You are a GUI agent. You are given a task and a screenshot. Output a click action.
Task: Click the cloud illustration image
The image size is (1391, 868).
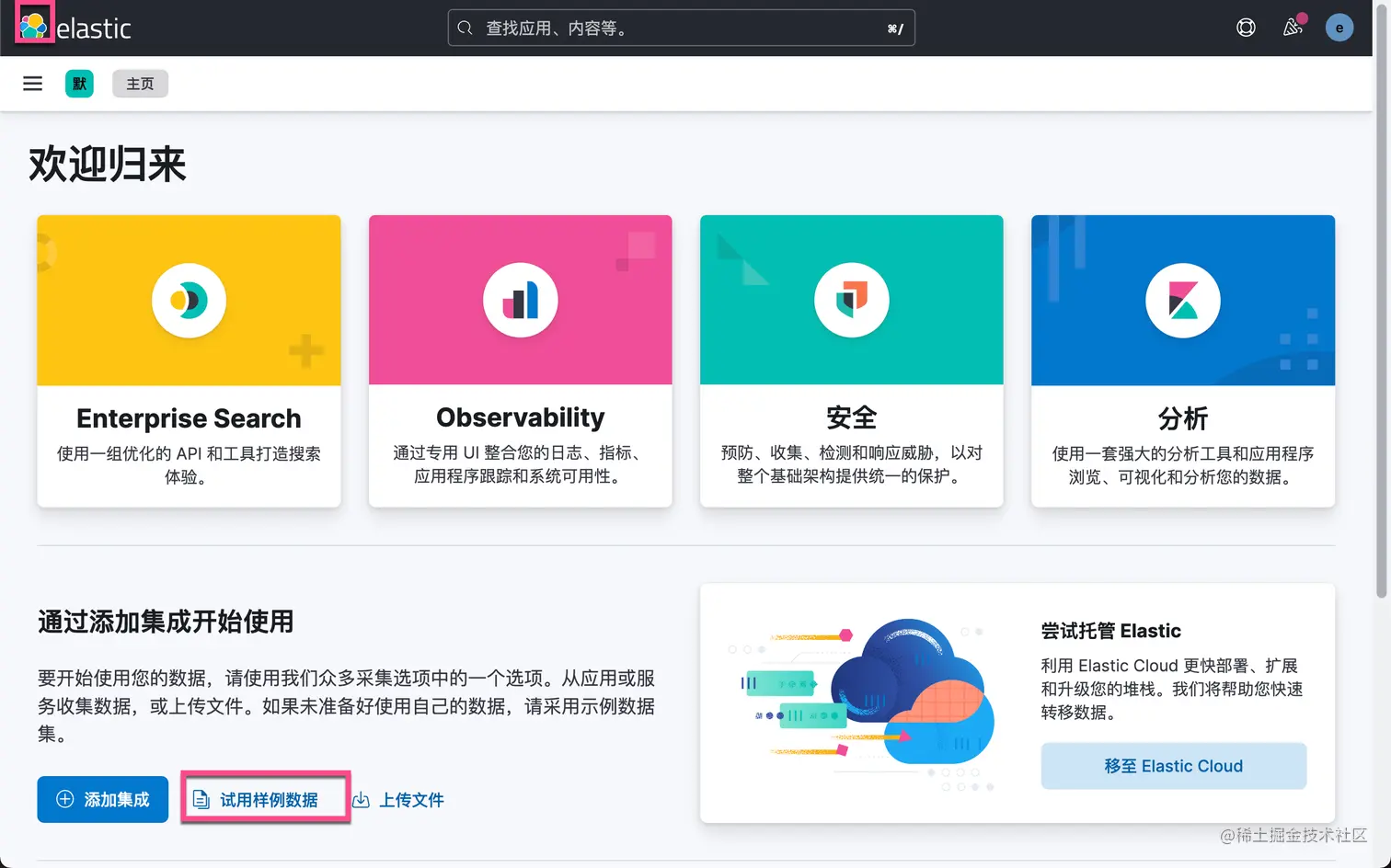coord(862,703)
